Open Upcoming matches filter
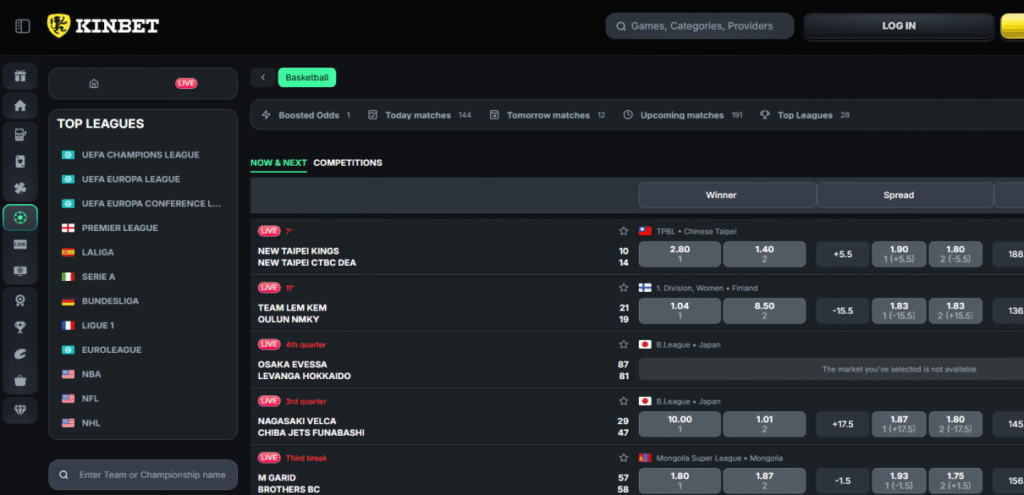Viewport: 1024px width, 495px height. tap(683, 115)
